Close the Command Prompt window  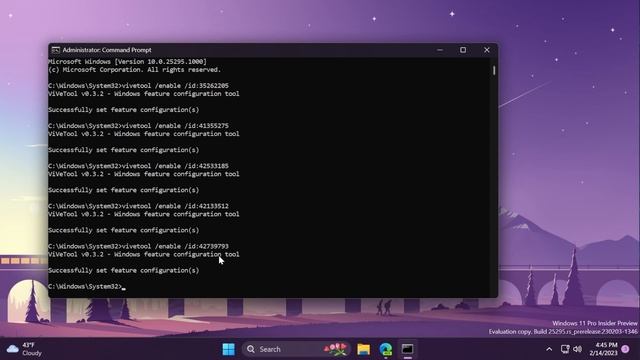click(487, 50)
